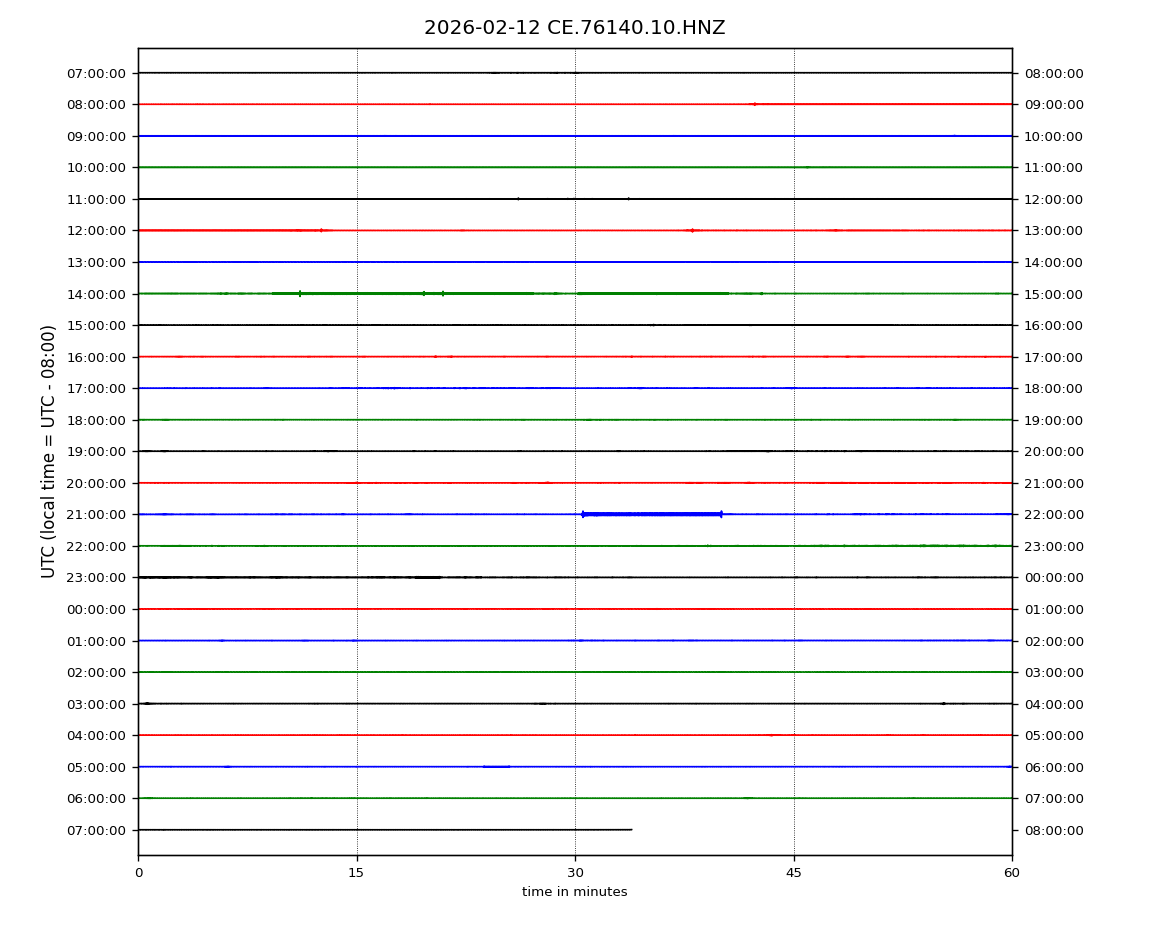
Task: Click the red spike on the 08:00:00 trace
Action: click(x=754, y=104)
